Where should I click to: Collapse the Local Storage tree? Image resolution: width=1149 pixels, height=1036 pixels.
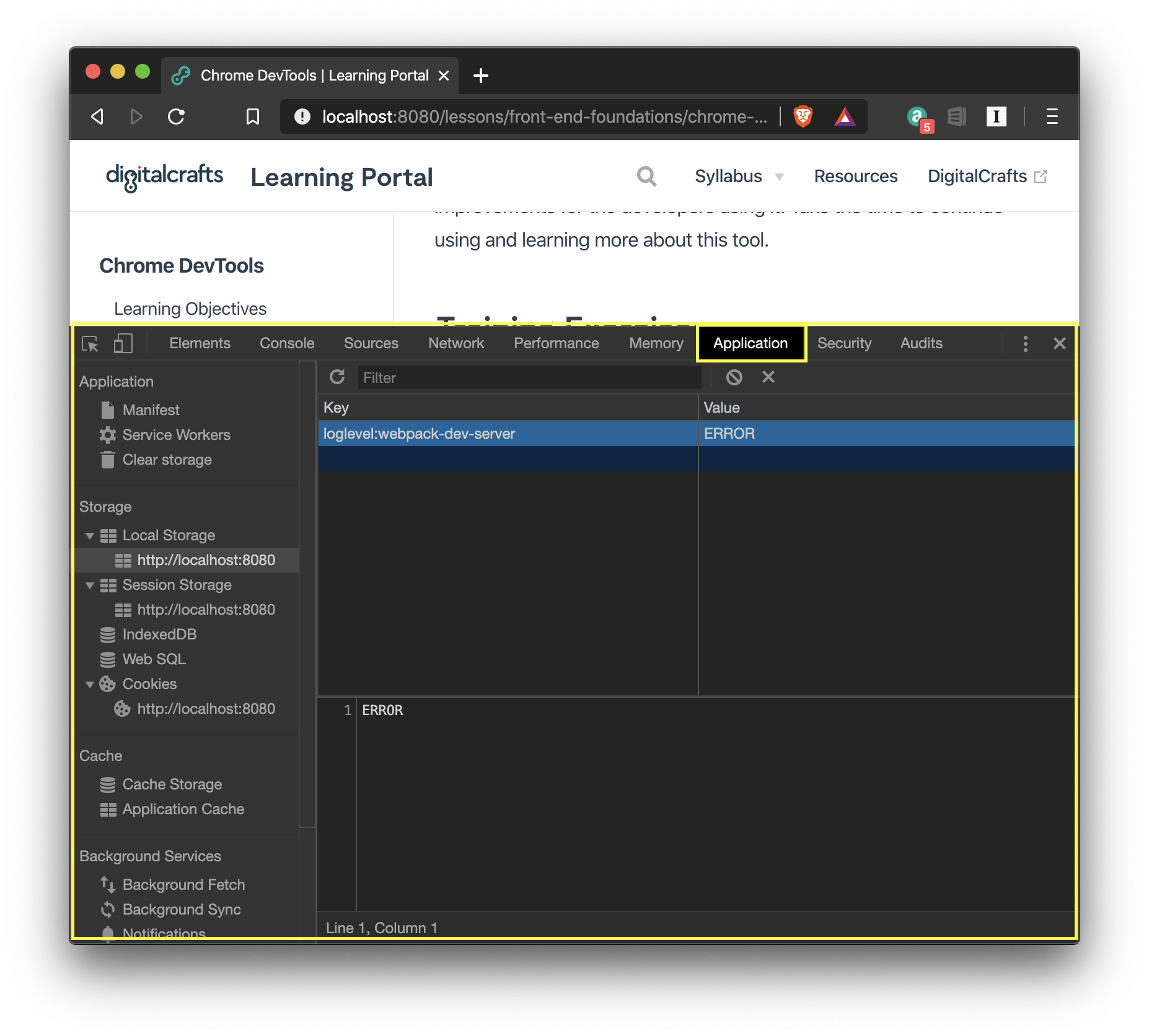90,535
